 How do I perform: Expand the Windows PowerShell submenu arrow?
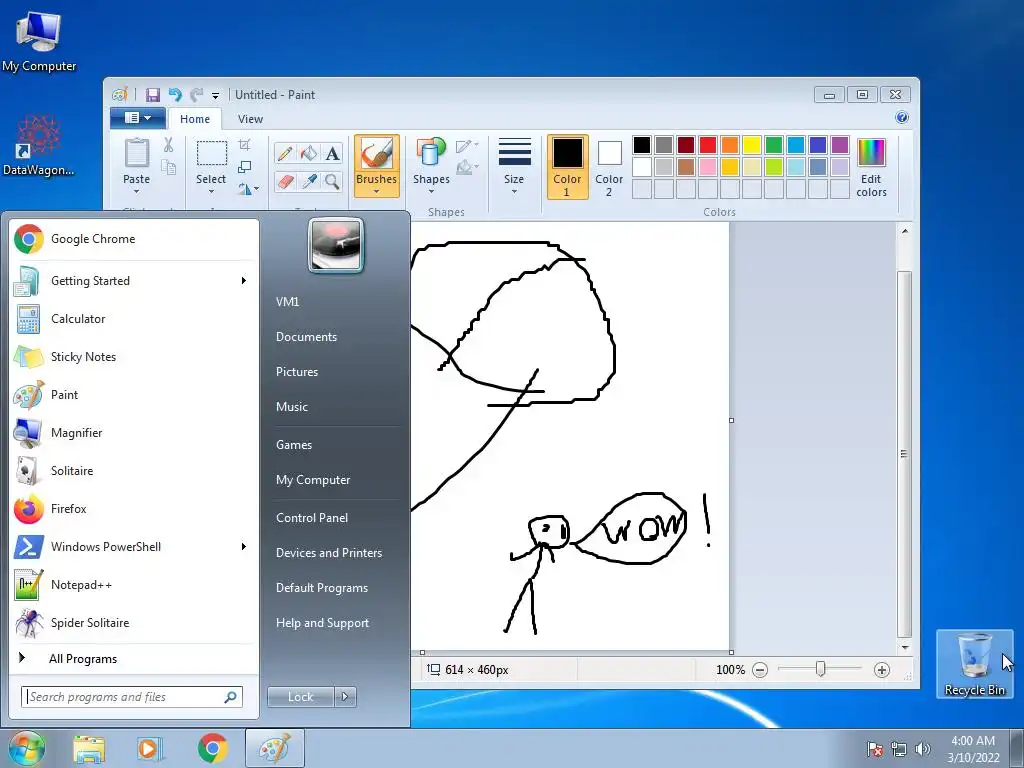244,547
